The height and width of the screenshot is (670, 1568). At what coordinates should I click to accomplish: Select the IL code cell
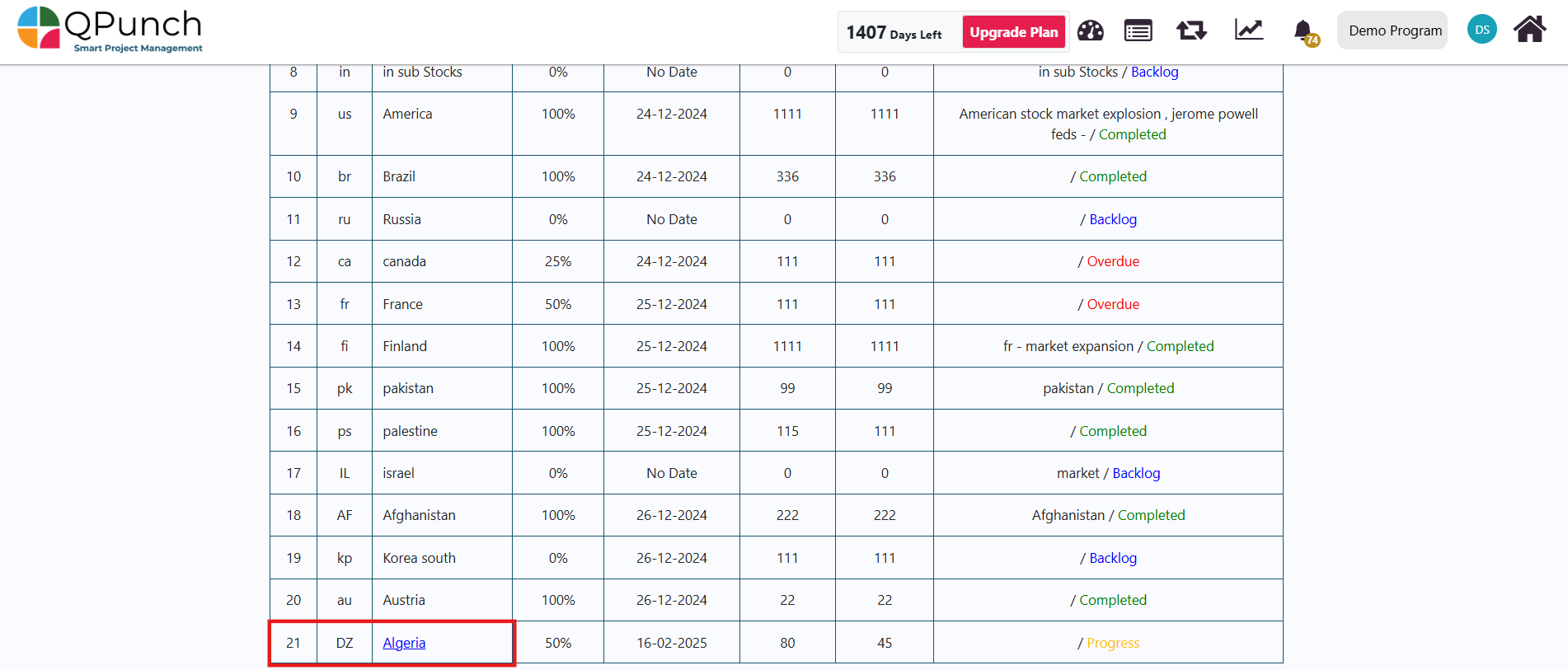point(345,473)
